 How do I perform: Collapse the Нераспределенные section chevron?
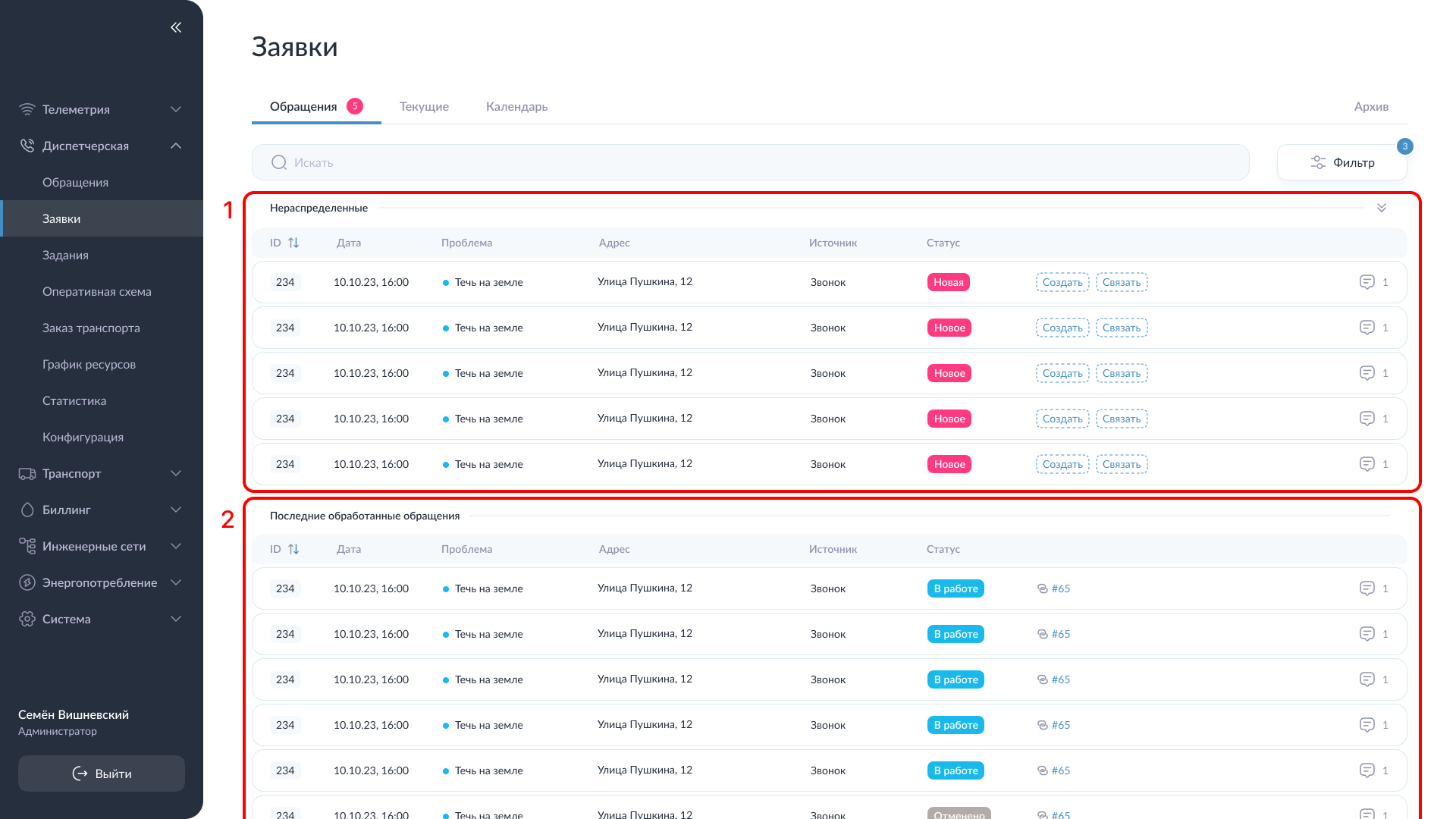click(x=1381, y=208)
